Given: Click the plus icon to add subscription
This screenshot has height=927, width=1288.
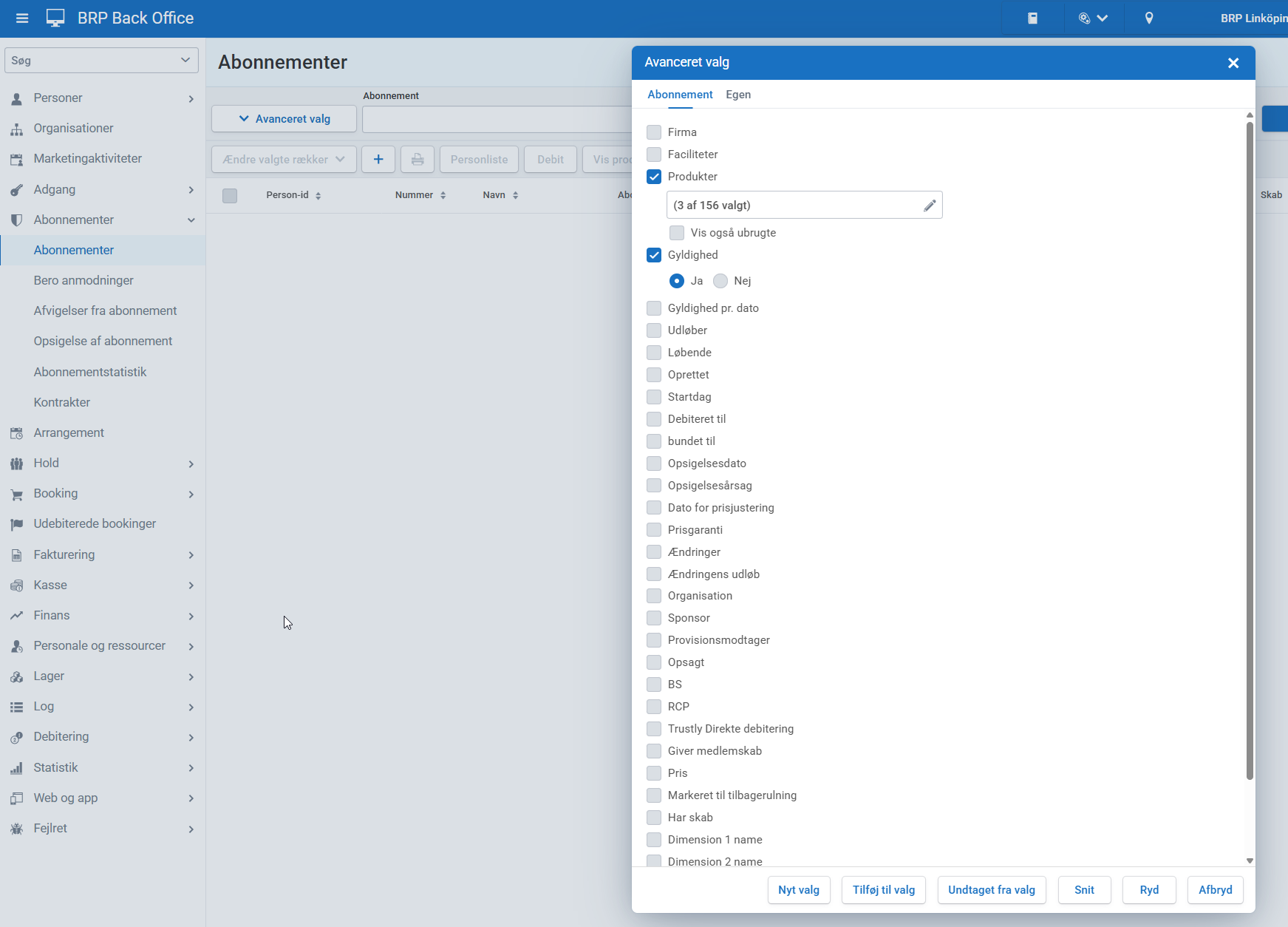Looking at the screenshot, I should [378, 160].
